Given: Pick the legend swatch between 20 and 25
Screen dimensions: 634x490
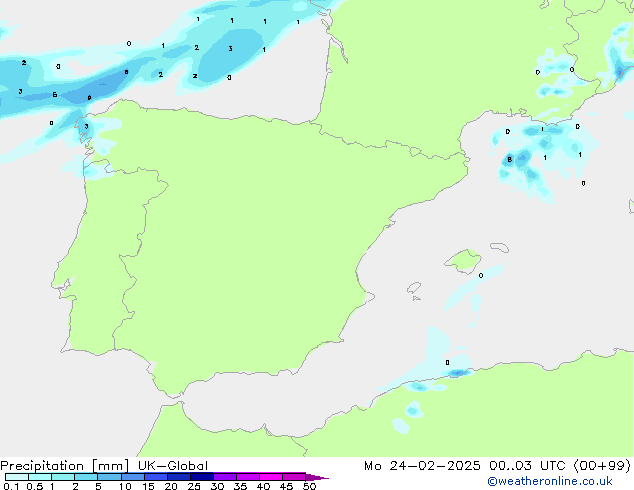Looking at the screenshot, I should tap(178, 477).
